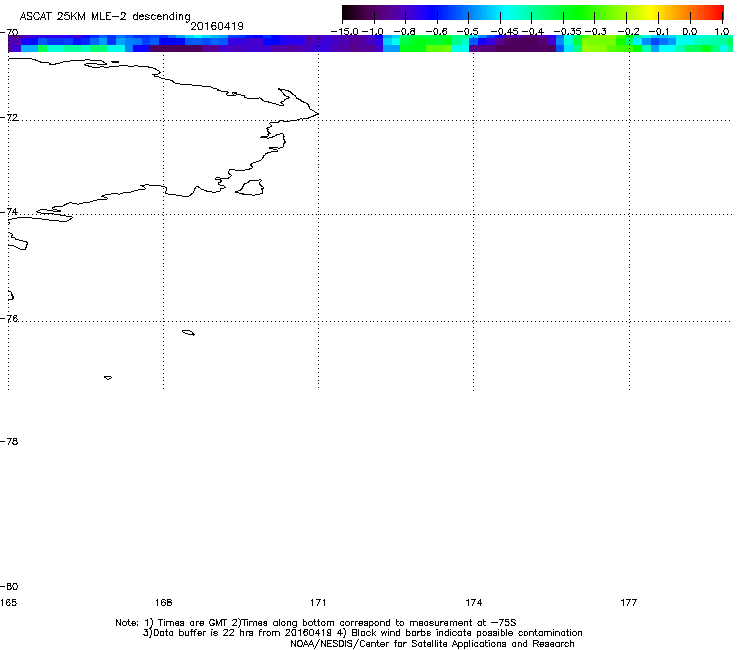Pick the red end of the color bar

coord(717,12)
